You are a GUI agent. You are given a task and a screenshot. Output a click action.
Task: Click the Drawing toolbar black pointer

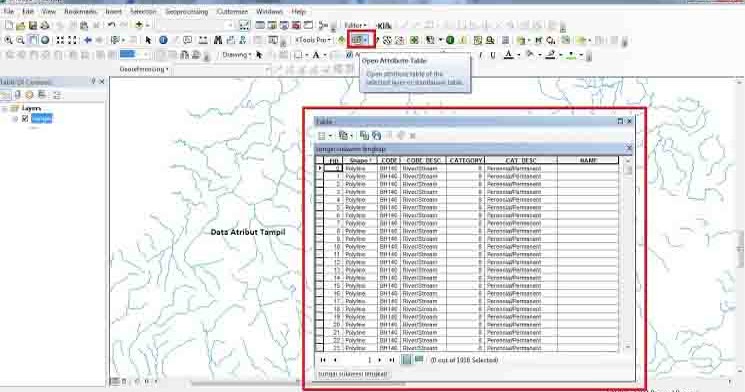coord(259,55)
